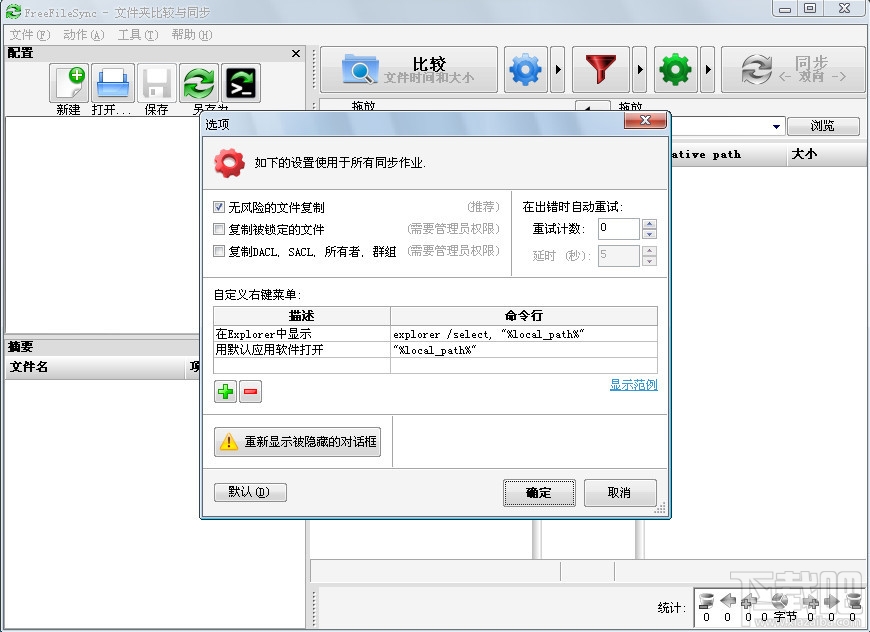Open the filter settings funnel icon
The image size is (870, 632).
pyautogui.click(x=601, y=69)
